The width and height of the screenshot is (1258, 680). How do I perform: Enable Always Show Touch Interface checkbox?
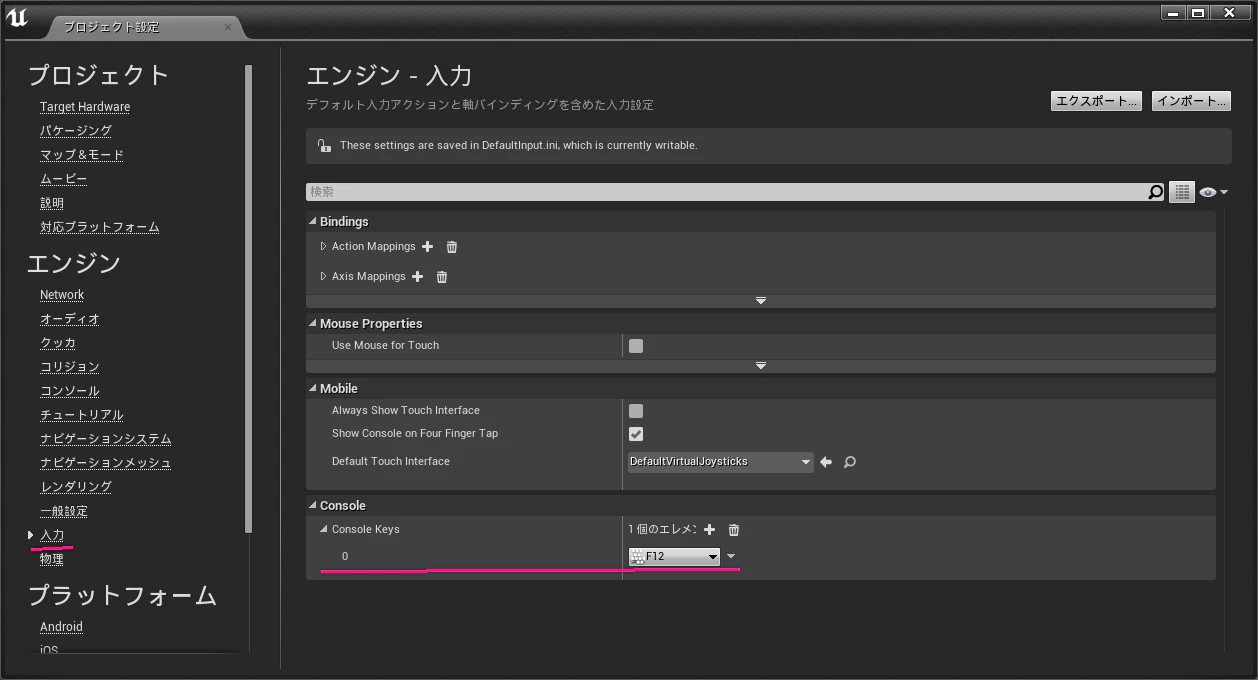636,411
